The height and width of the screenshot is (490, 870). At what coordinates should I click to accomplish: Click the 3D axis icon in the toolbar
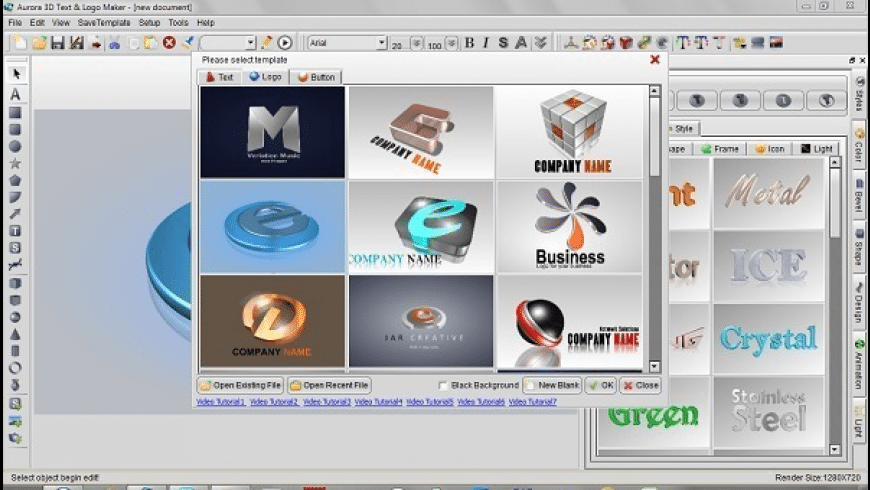click(570, 42)
